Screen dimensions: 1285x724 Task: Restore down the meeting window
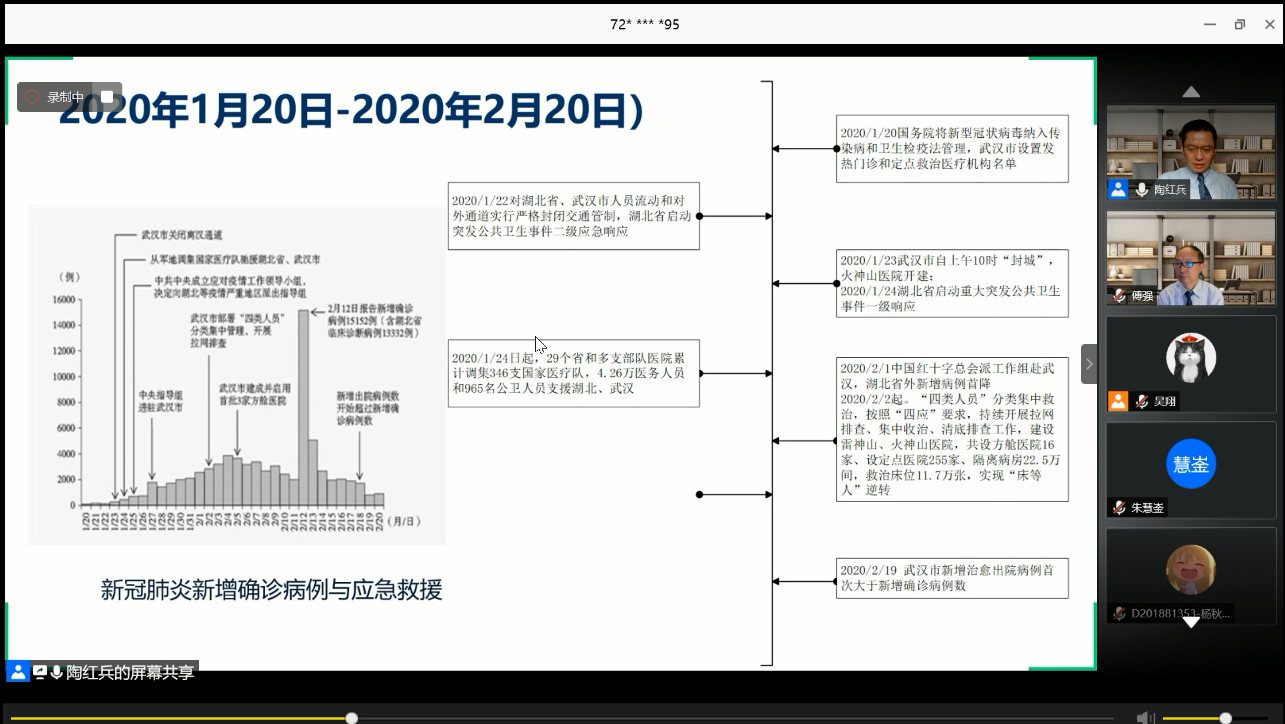[x=1240, y=24]
